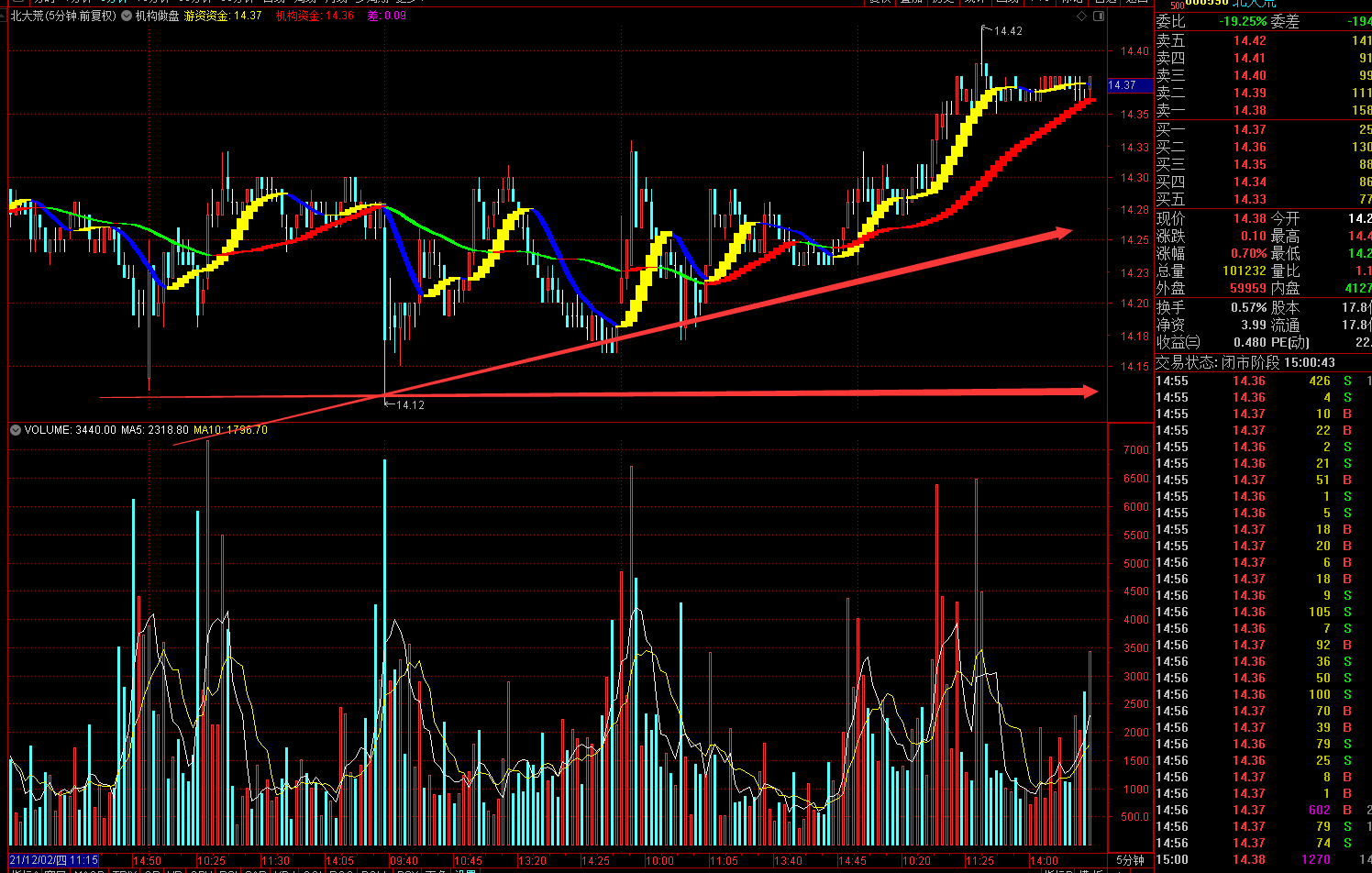Click the 收益(三) 0.480 field
The height and width of the screenshot is (873, 1372).
(1212, 342)
